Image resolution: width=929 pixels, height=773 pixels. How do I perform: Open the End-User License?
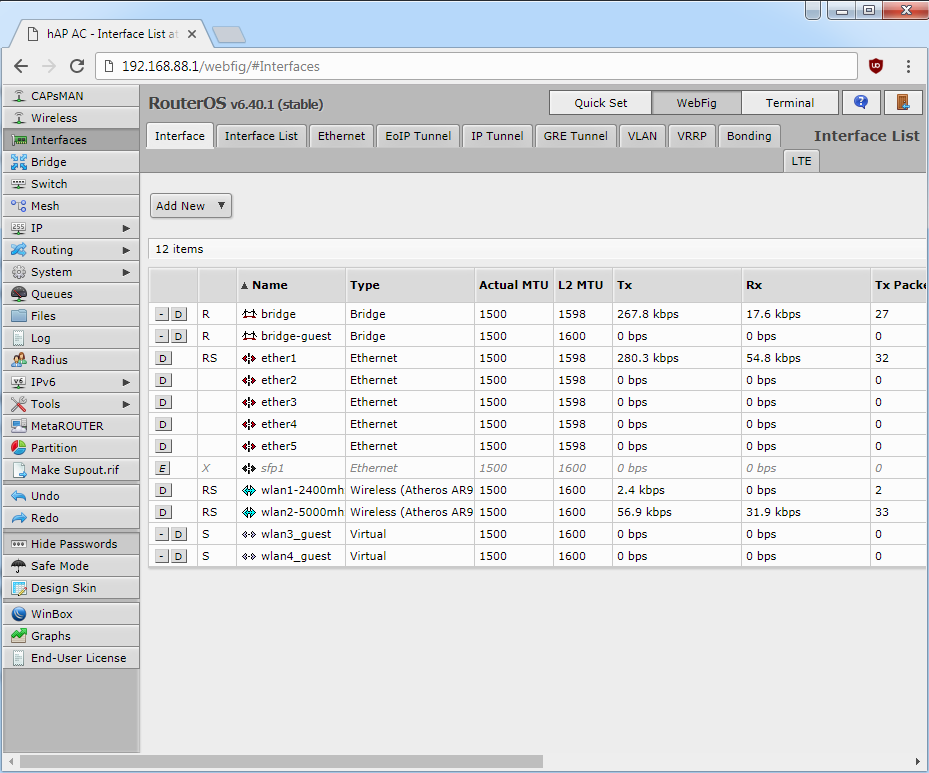pos(71,657)
